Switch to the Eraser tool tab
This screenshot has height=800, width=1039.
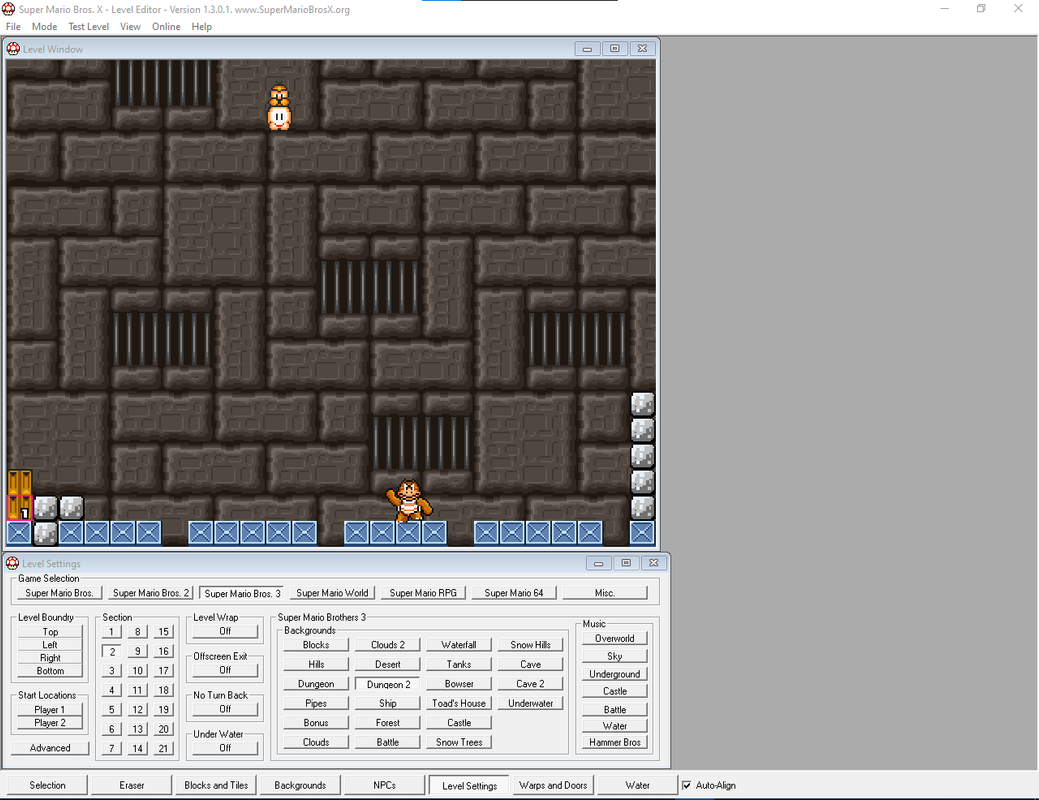132,785
